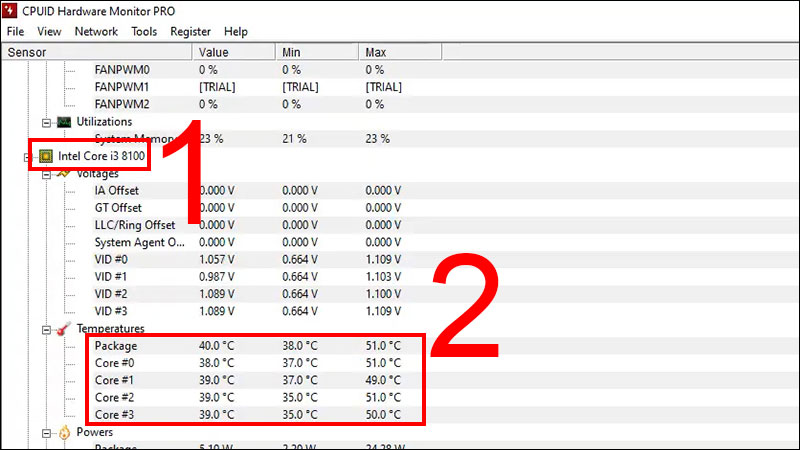This screenshot has height=450, width=800.
Task: Collapse the Utilizations tree node
Action: tap(46, 122)
